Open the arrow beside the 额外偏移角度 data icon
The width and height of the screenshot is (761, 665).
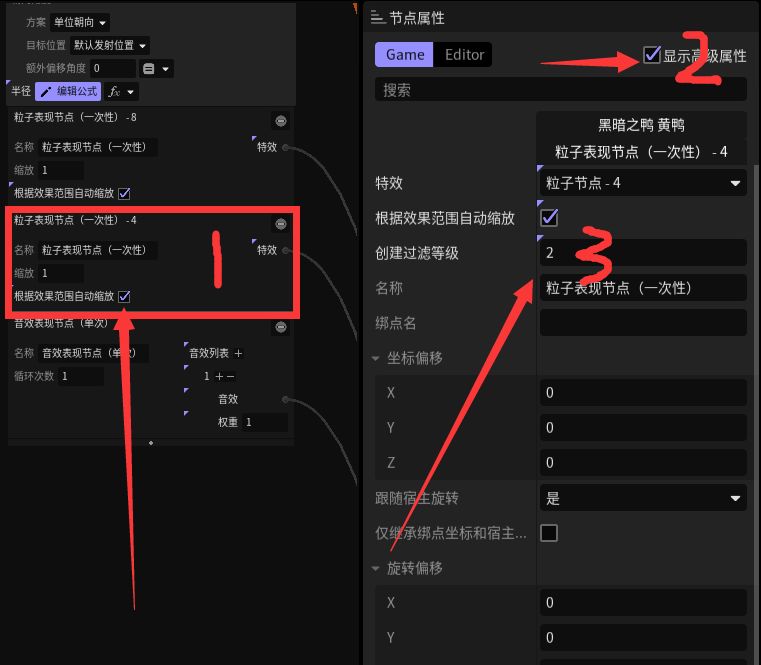(x=165, y=69)
